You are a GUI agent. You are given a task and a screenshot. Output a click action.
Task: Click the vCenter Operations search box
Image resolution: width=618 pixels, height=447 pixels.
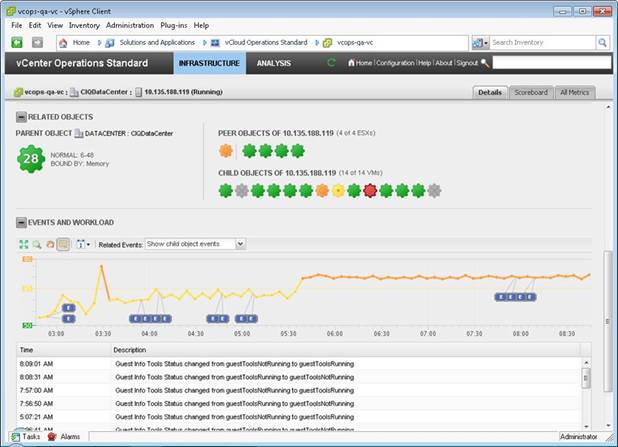coord(551,62)
